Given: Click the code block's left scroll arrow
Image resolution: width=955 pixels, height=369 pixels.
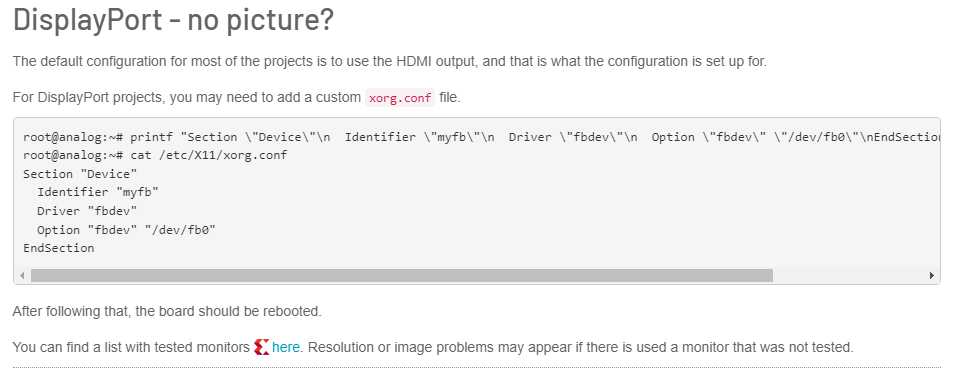Looking at the screenshot, I should pyautogui.click(x=22, y=276).
